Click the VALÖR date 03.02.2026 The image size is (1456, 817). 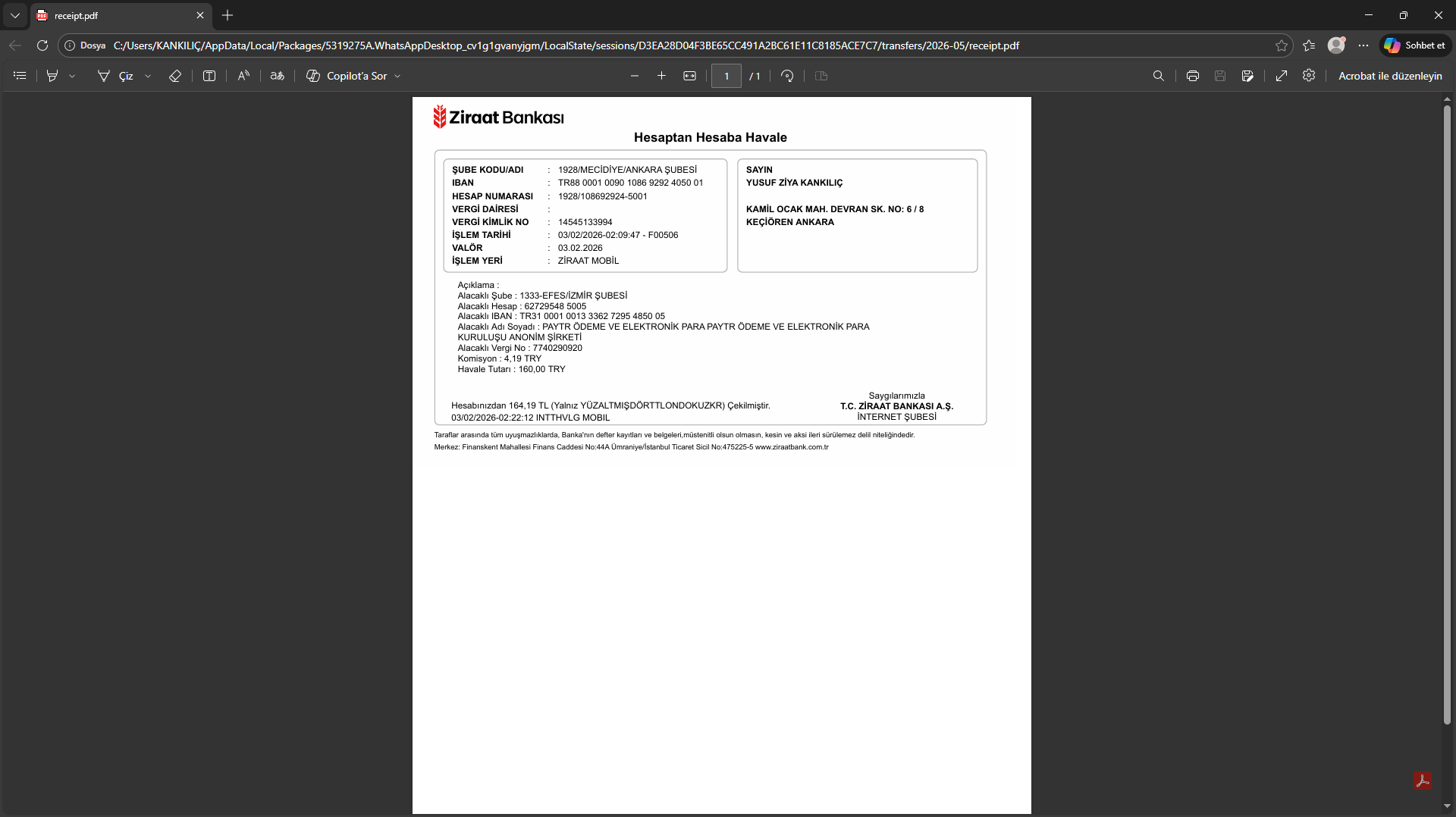point(580,248)
